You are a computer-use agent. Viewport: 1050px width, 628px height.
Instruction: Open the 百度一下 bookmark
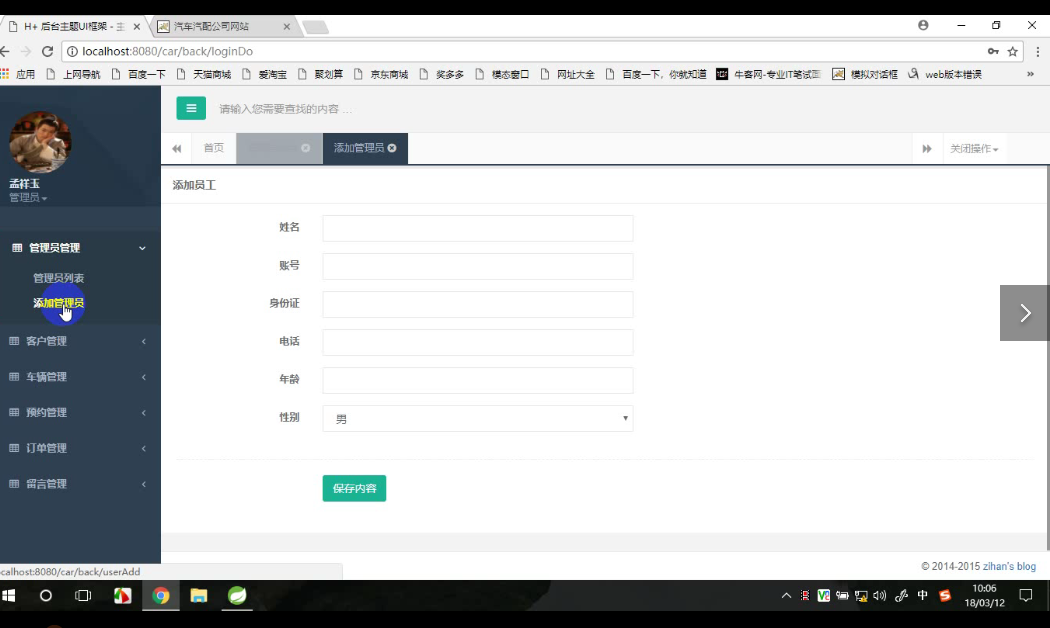pyautogui.click(x=139, y=74)
